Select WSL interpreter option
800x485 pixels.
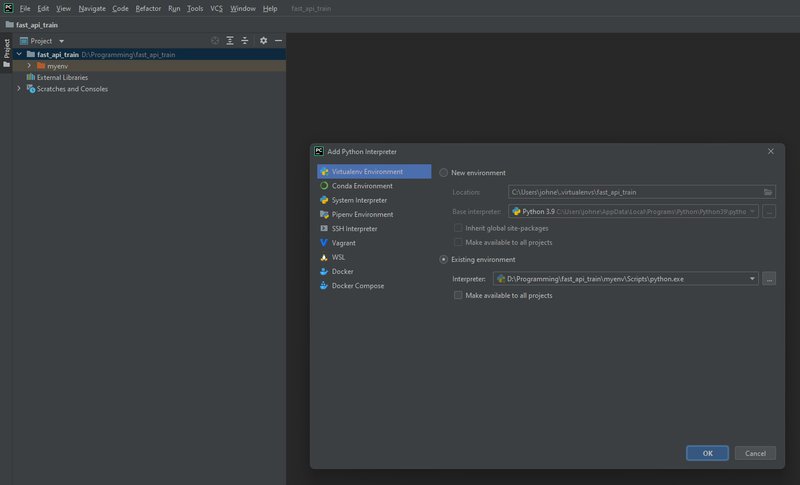tap(374, 257)
